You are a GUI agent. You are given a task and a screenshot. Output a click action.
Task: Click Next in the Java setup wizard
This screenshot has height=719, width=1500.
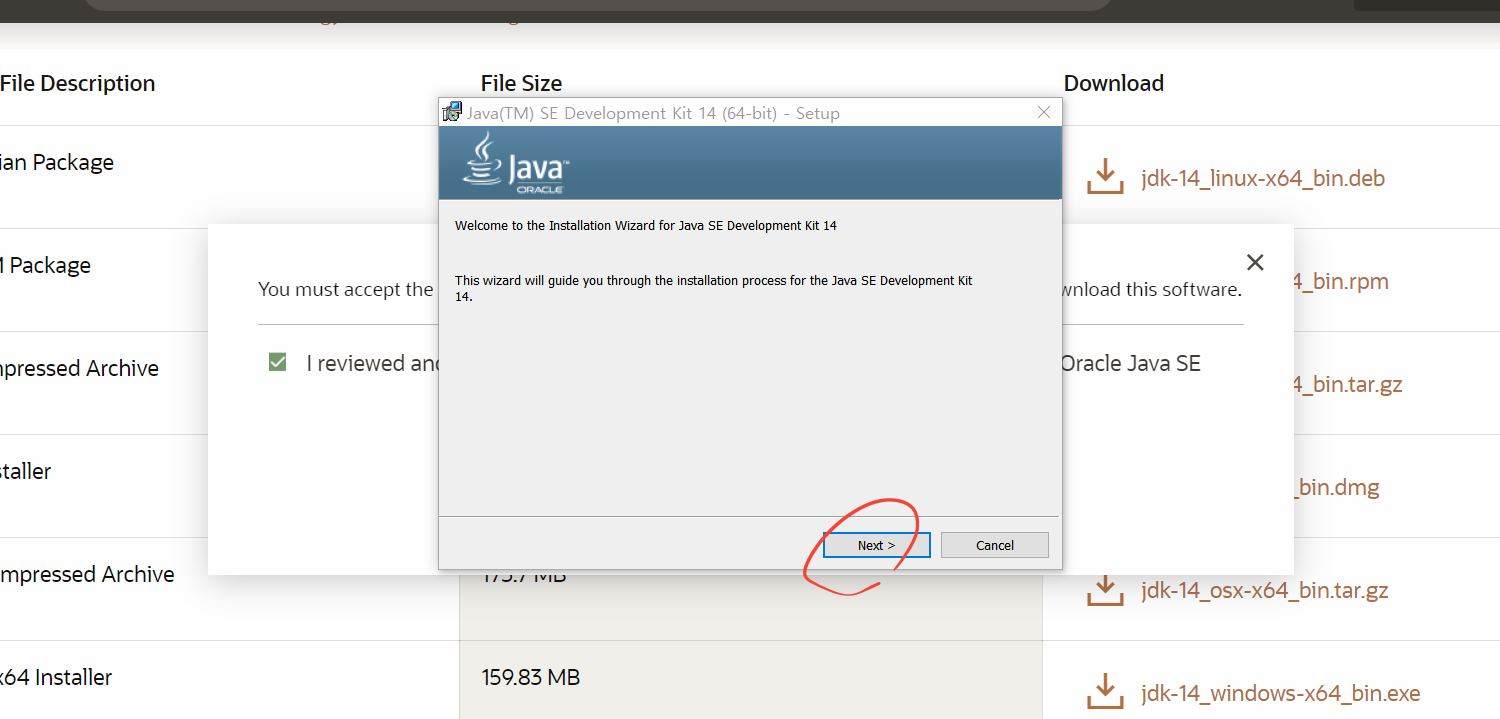(x=876, y=545)
